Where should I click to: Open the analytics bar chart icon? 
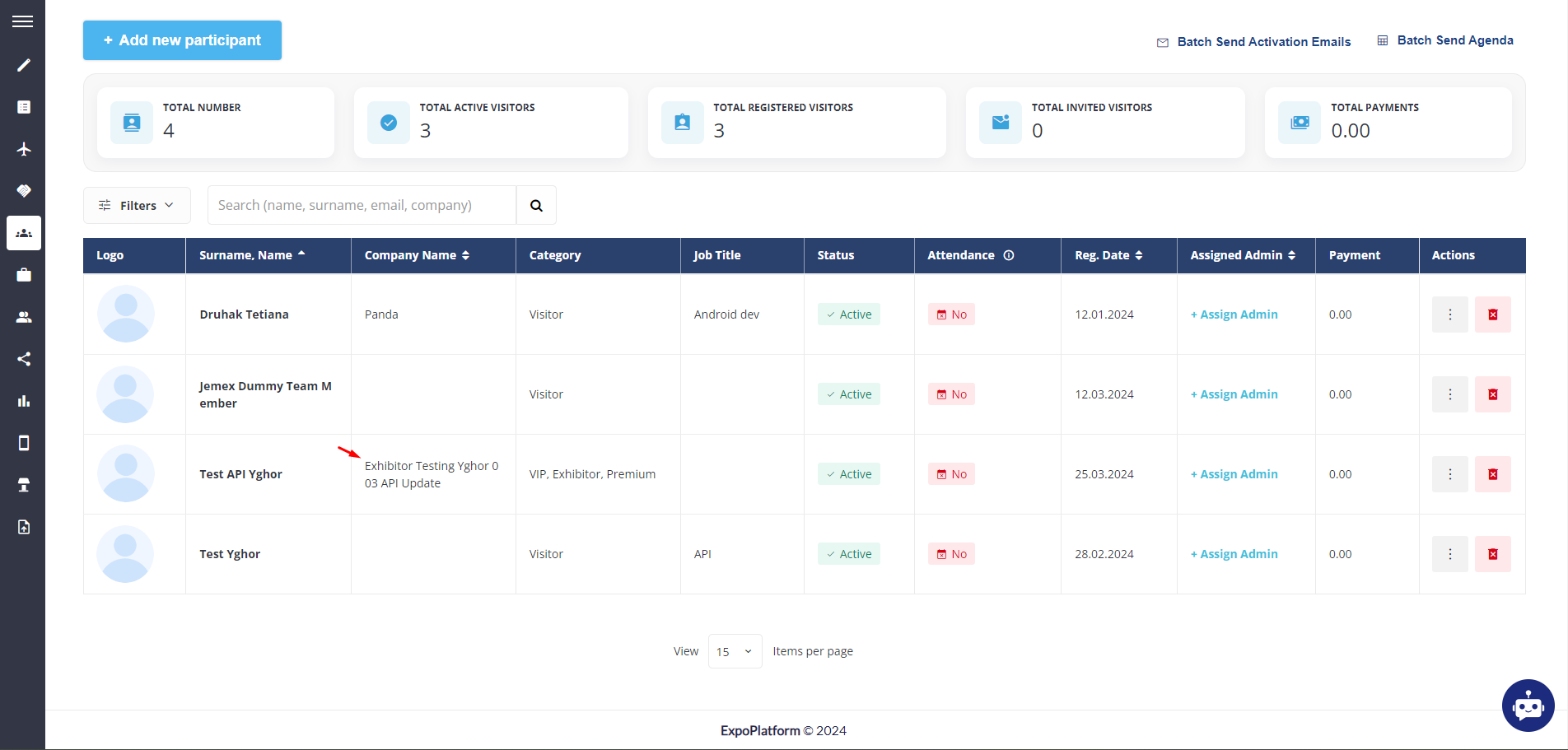tap(23, 401)
